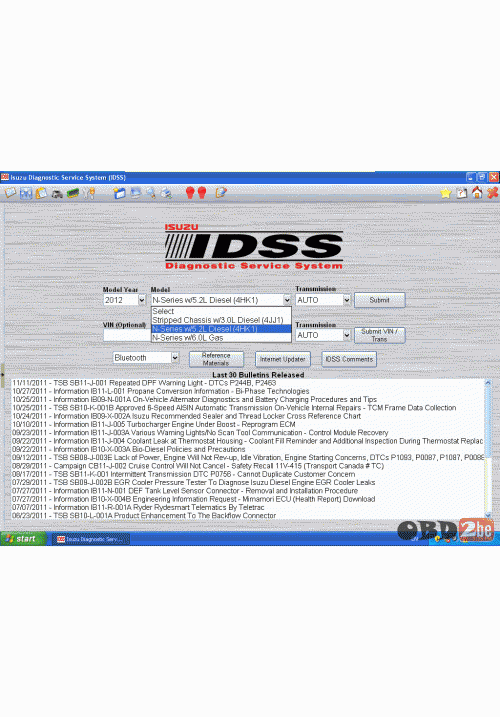This screenshot has width=500, height=717.
Task: Select bulletin 'Isuzu Recommended Sealer and Thread Locker'
Action: point(187,416)
